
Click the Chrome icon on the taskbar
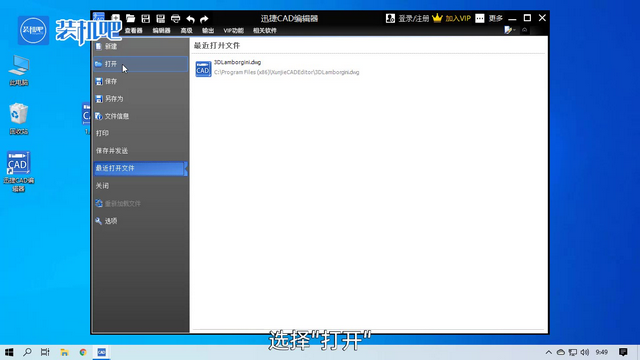pos(83,352)
